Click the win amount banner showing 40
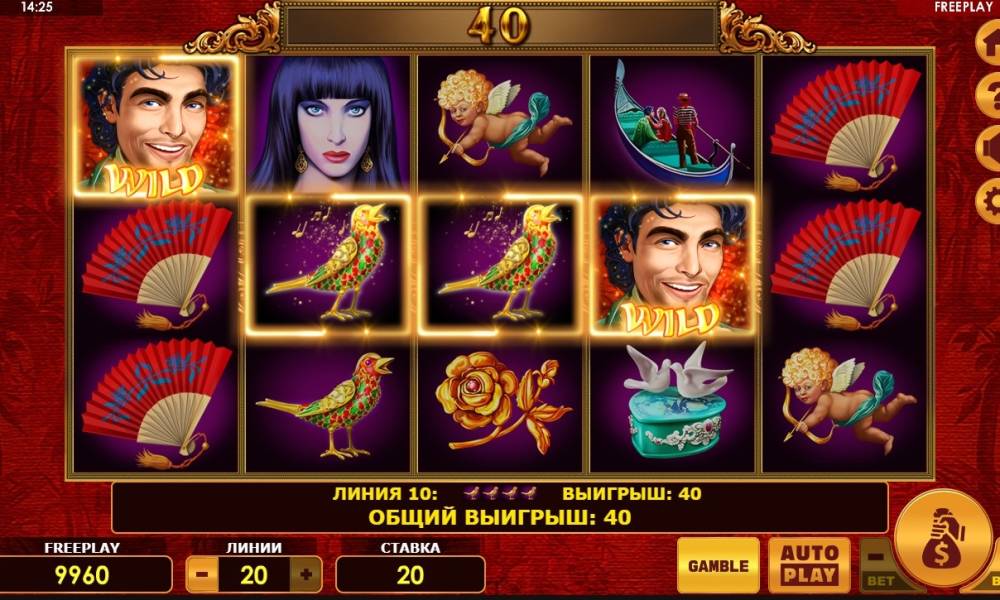Image resolution: width=1000 pixels, height=600 pixels. (499, 27)
